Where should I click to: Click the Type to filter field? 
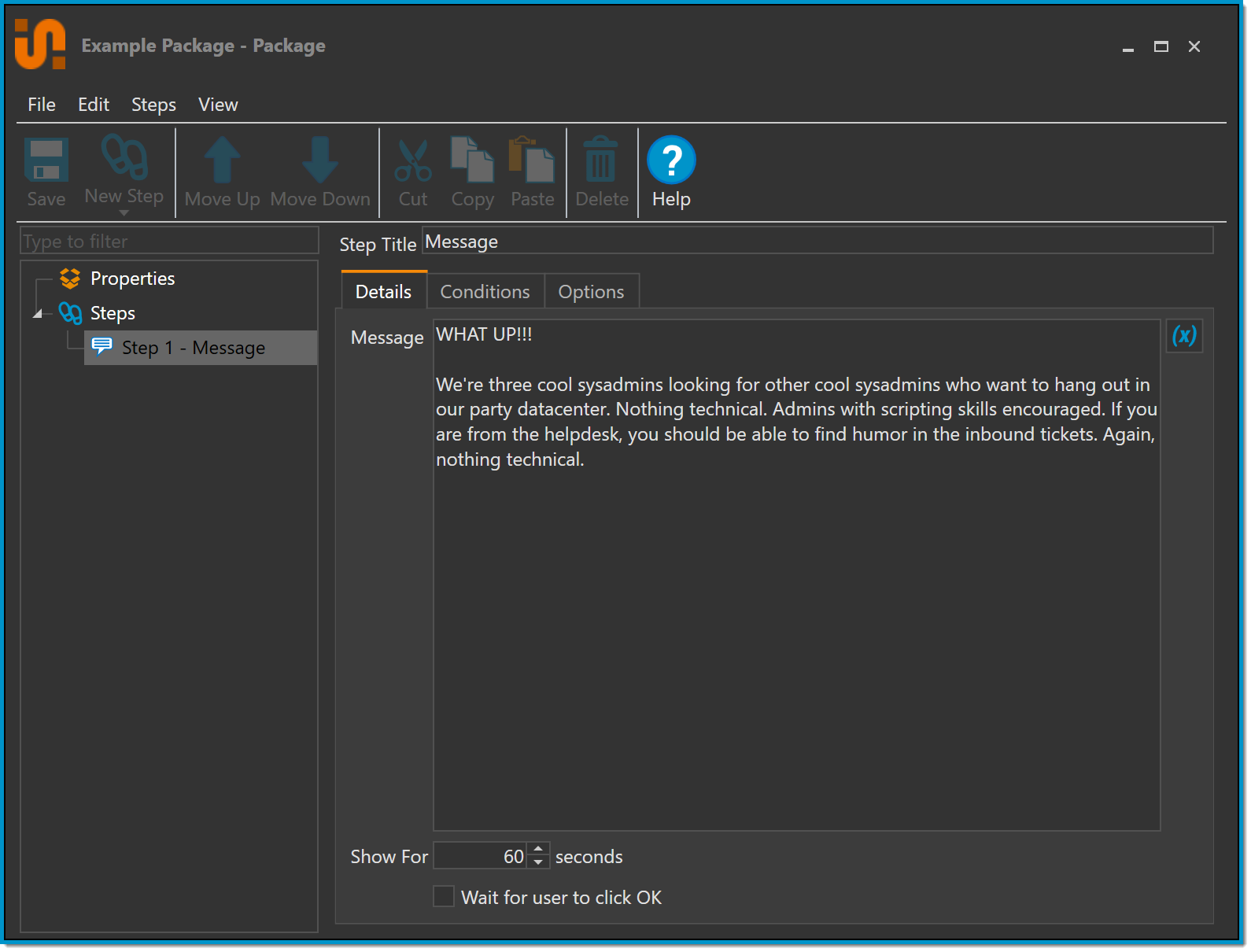[169, 241]
